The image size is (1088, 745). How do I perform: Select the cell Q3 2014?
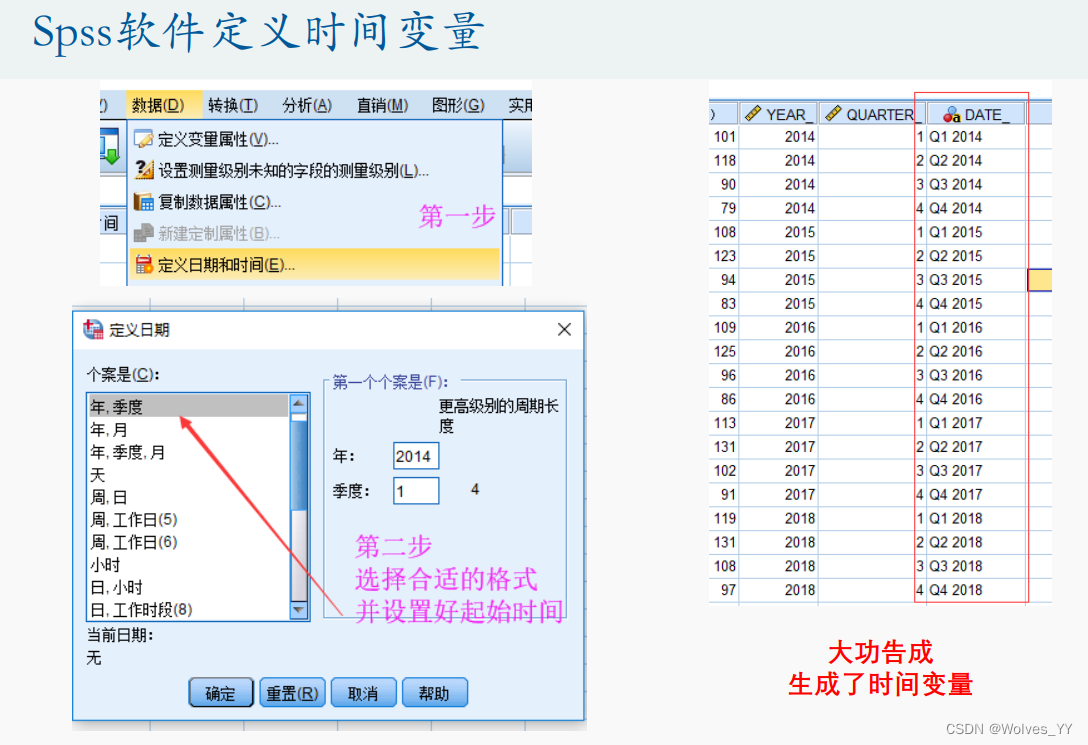pyautogui.click(x=976, y=185)
